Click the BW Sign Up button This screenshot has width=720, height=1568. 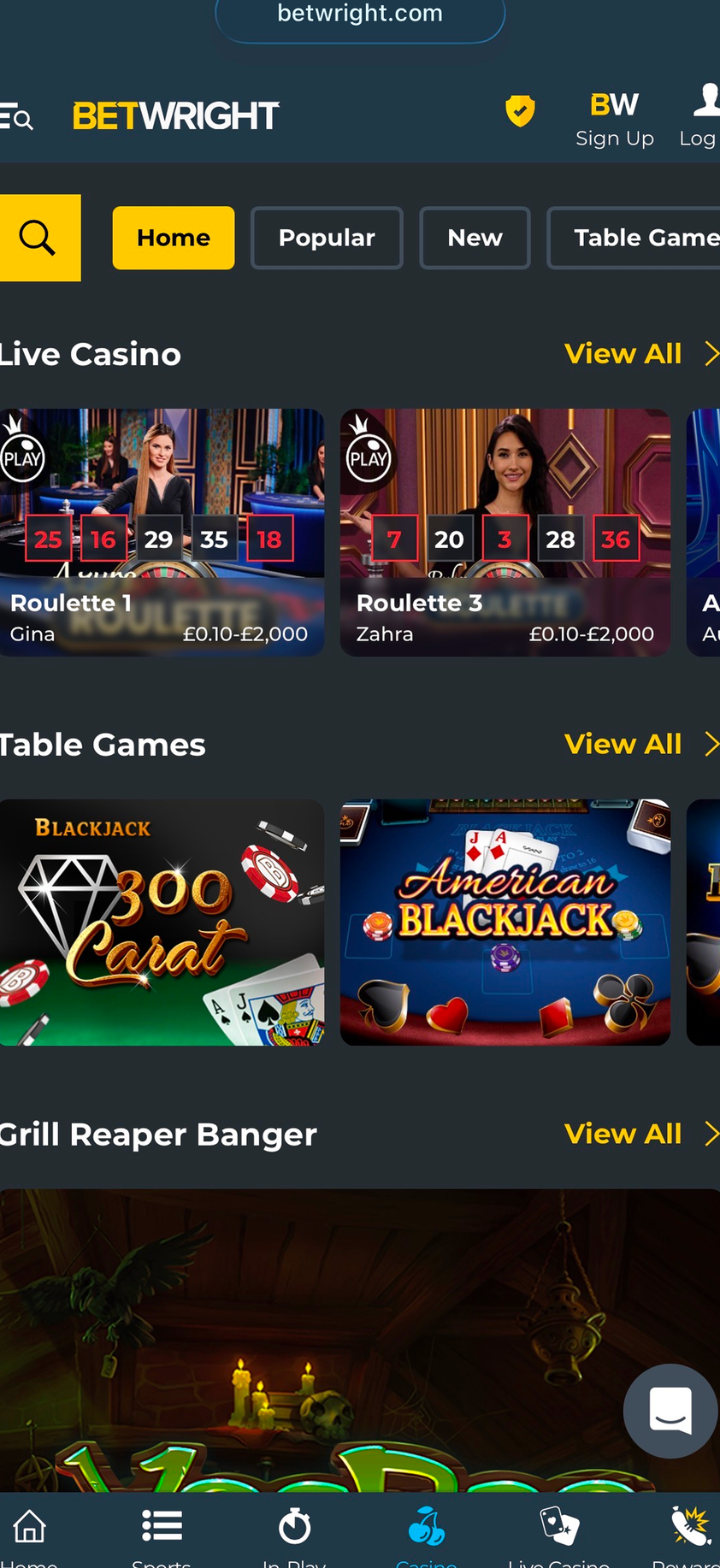tap(615, 118)
